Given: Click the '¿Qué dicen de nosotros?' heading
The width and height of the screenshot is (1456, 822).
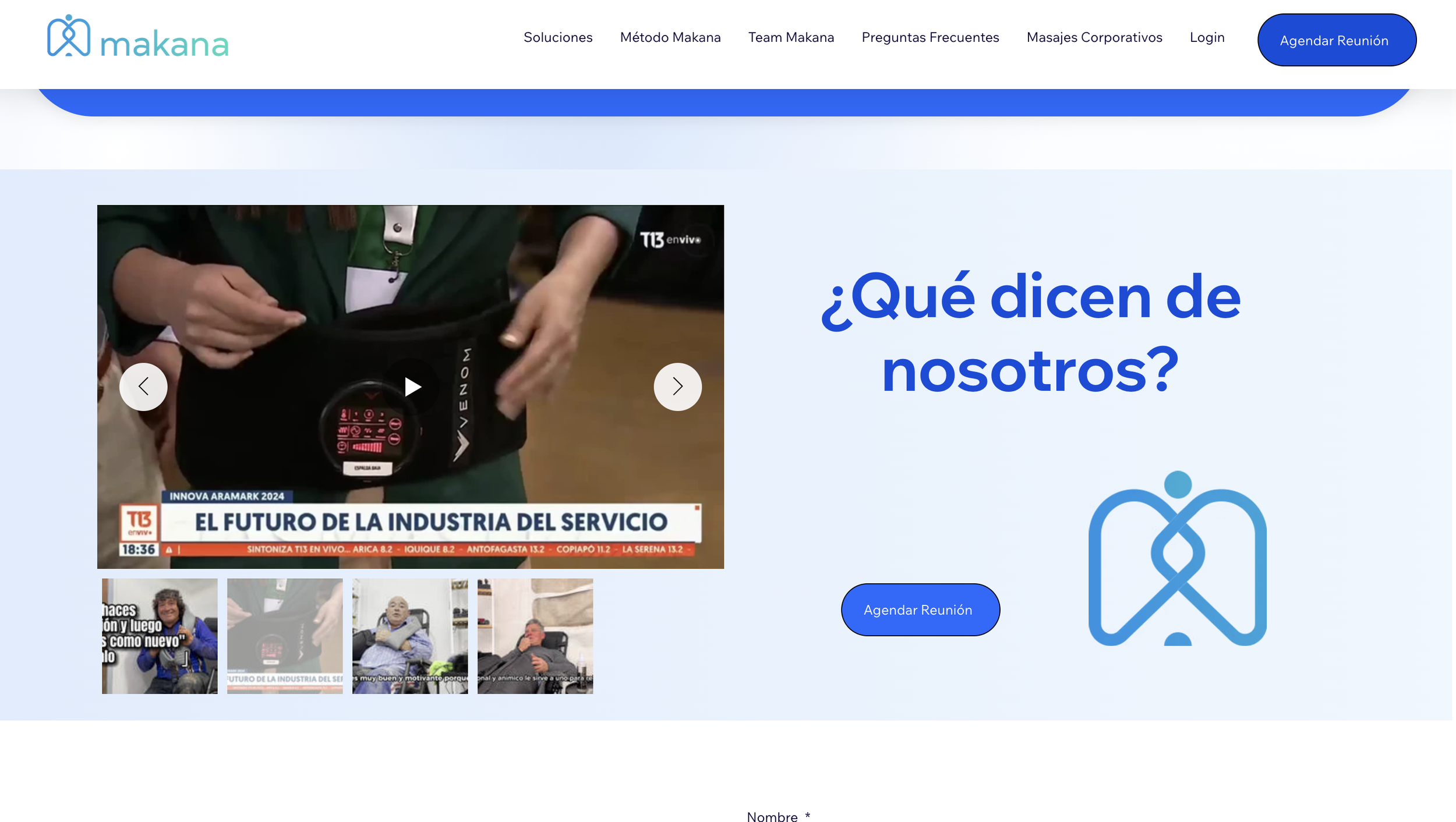Looking at the screenshot, I should point(1030,333).
